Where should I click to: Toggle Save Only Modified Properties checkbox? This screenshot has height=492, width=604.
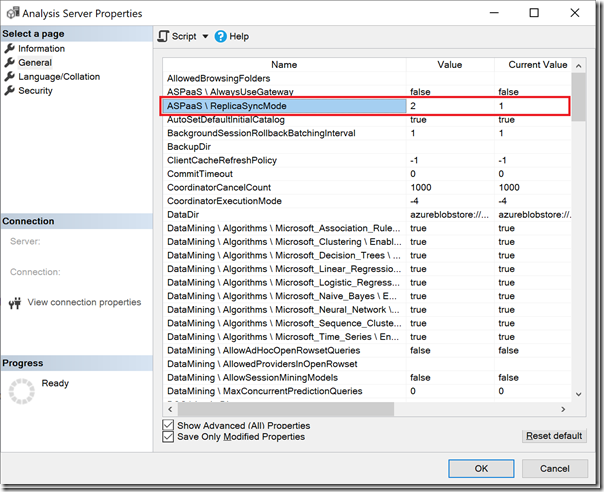click(x=168, y=437)
